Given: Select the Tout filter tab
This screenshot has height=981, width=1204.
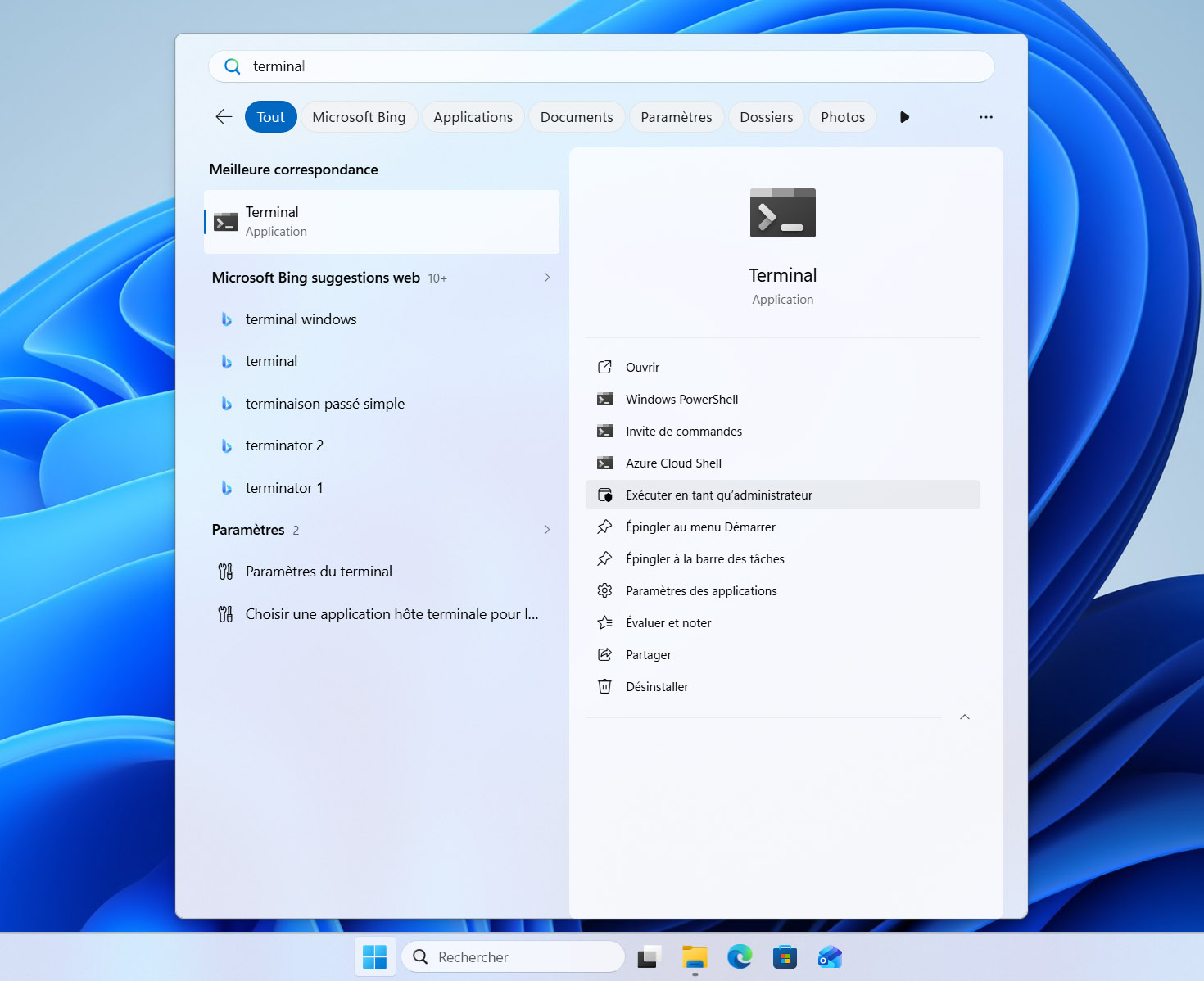Looking at the screenshot, I should [x=271, y=117].
